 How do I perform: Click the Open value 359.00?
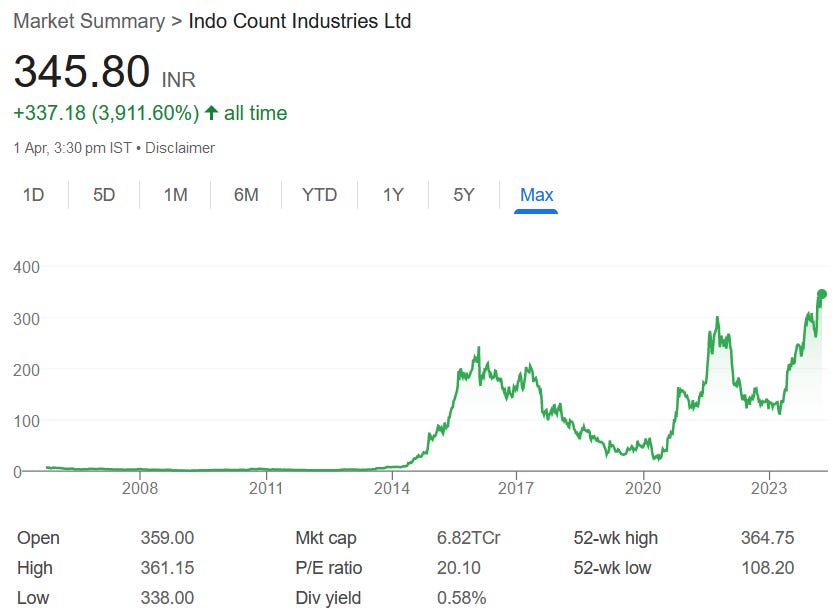tap(167, 538)
